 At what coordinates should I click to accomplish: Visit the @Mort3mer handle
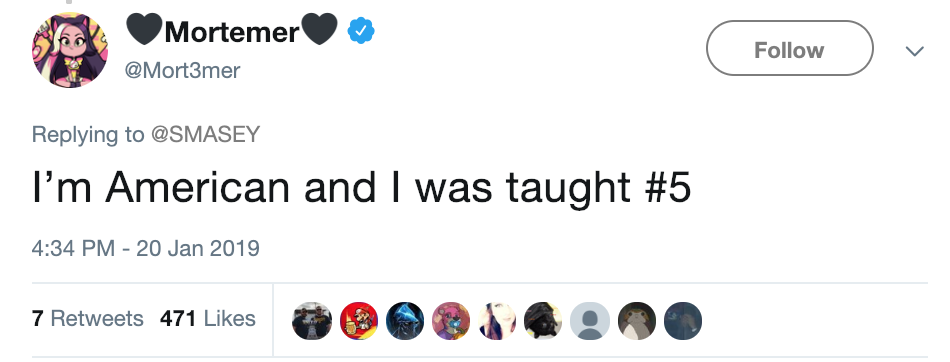click(182, 70)
